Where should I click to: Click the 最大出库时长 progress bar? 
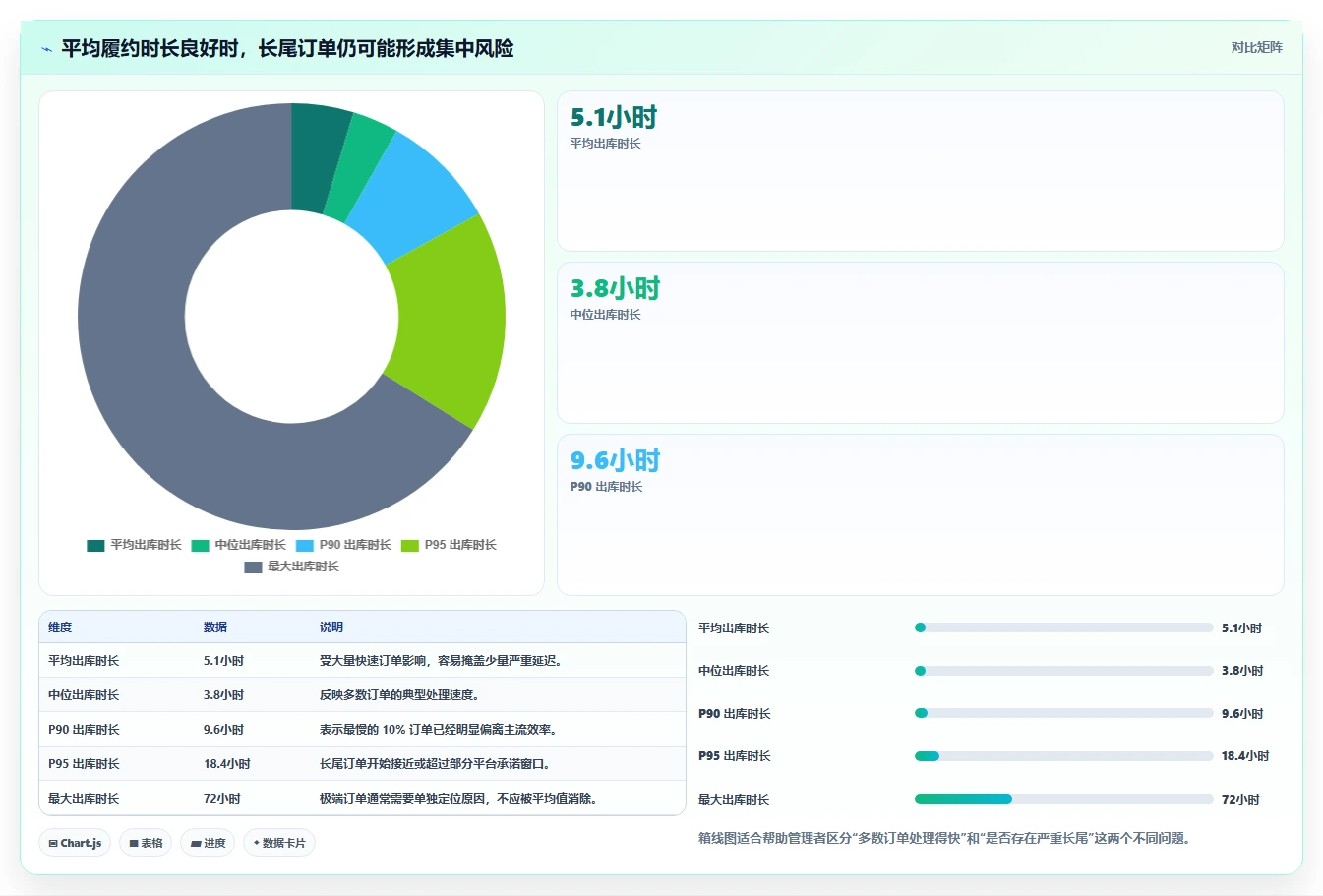coord(1063,799)
